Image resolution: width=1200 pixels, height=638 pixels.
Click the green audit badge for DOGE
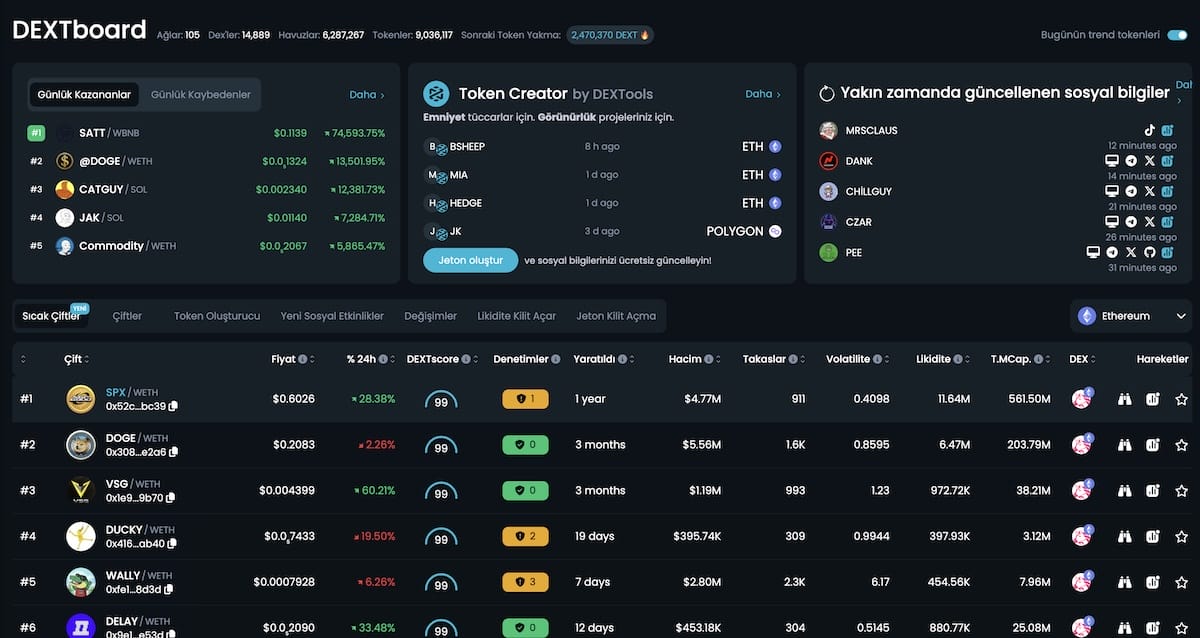pos(525,445)
